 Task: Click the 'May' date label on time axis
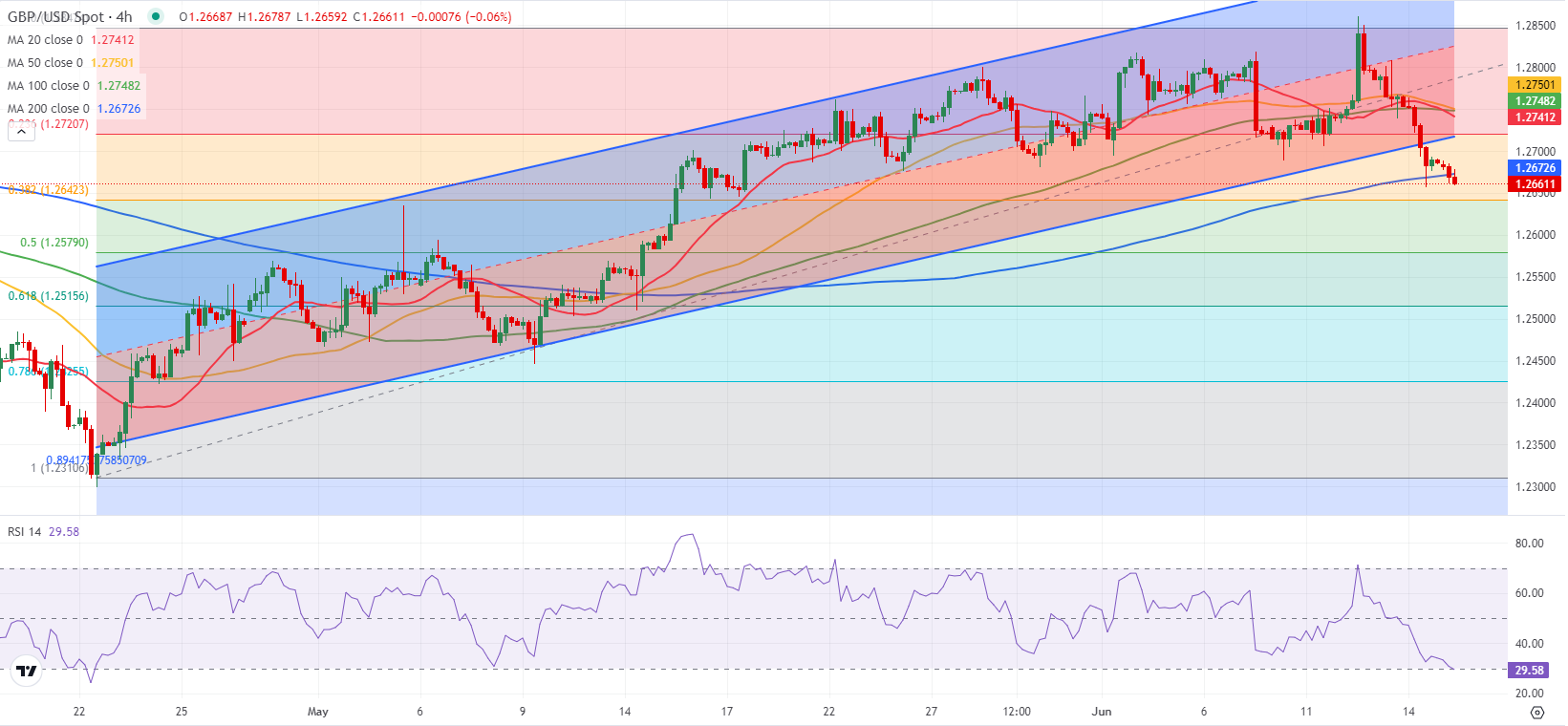coord(318,712)
